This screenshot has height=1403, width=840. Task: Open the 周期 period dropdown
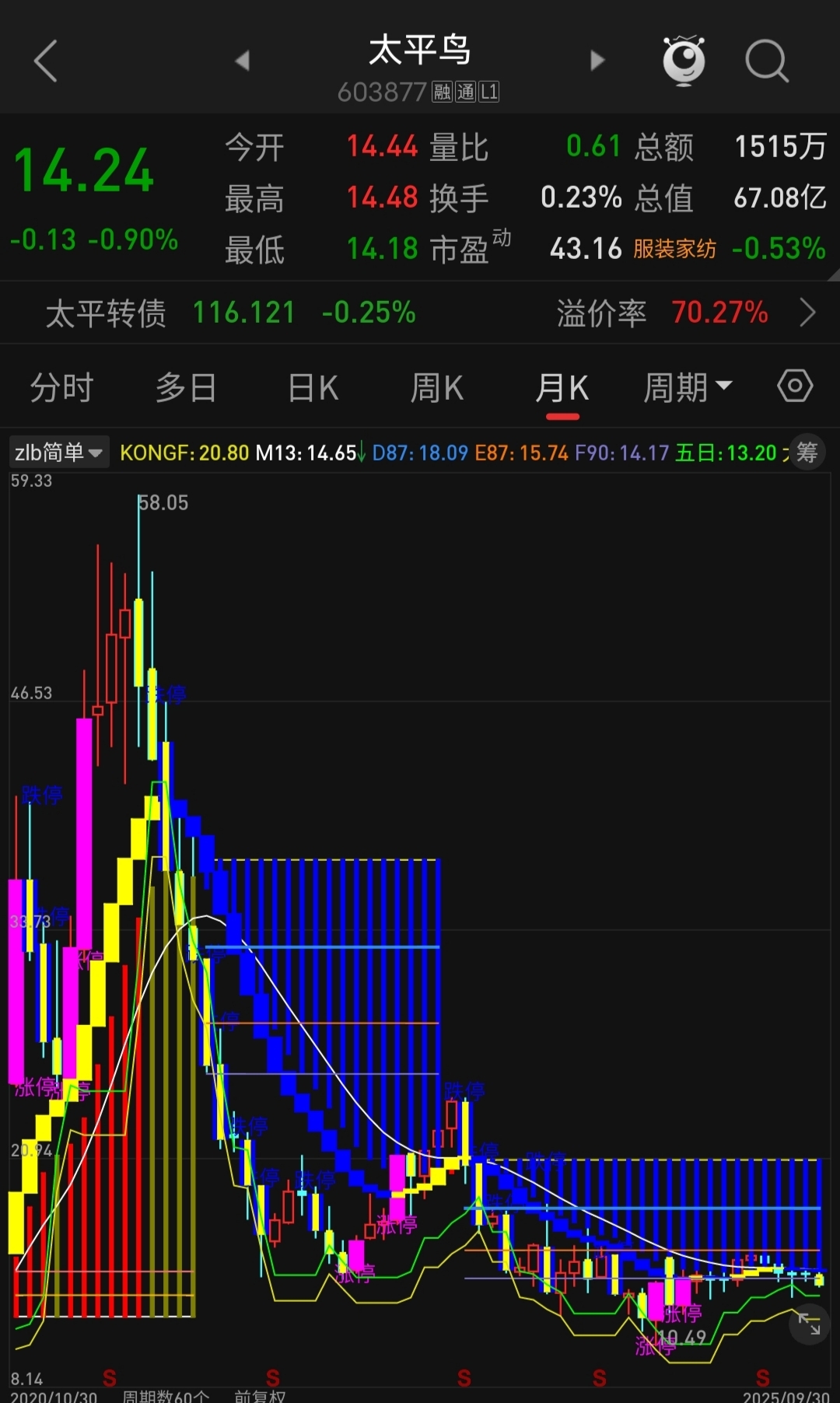tap(688, 387)
